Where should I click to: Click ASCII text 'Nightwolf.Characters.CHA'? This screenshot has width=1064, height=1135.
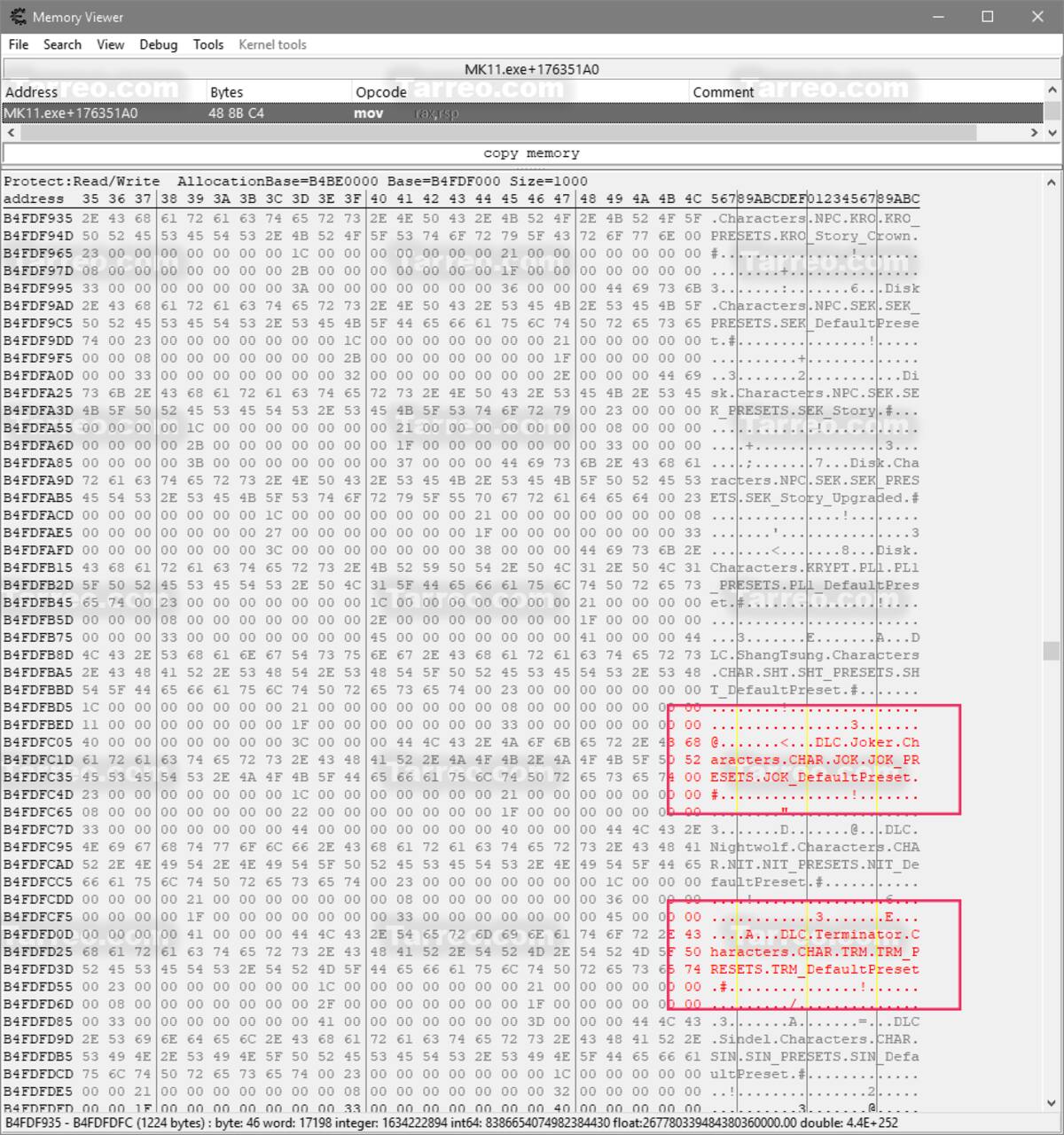click(815, 847)
